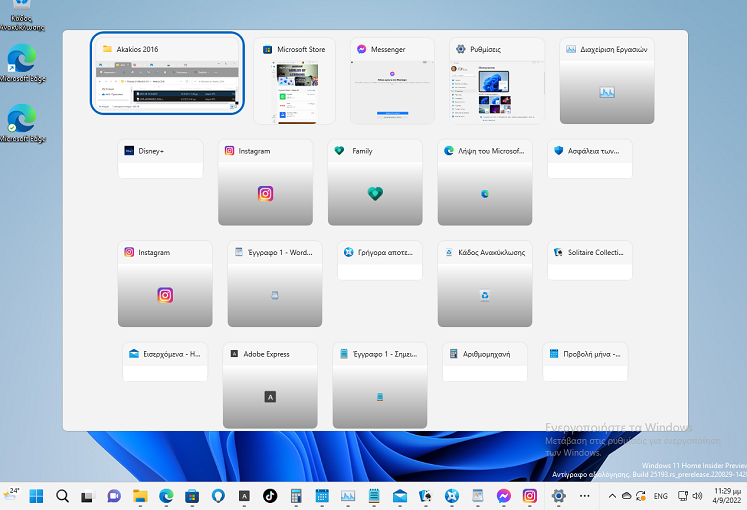Switch to the Προβολή μήνα -... window card
The height and width of the screenshot is (510, 747).
coord(585,361)
